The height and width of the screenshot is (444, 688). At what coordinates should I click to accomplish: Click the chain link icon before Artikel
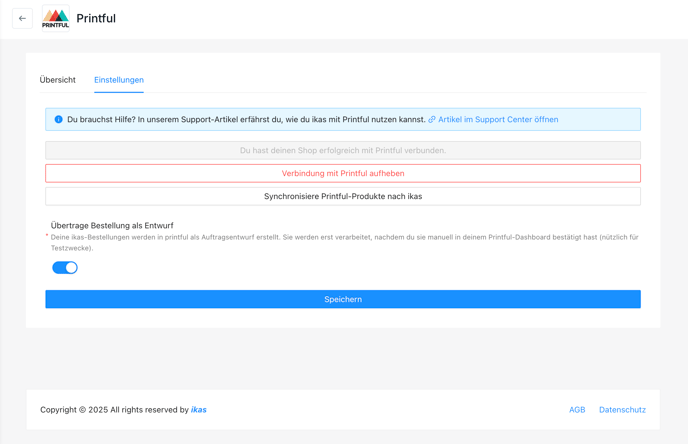point(432,119)
